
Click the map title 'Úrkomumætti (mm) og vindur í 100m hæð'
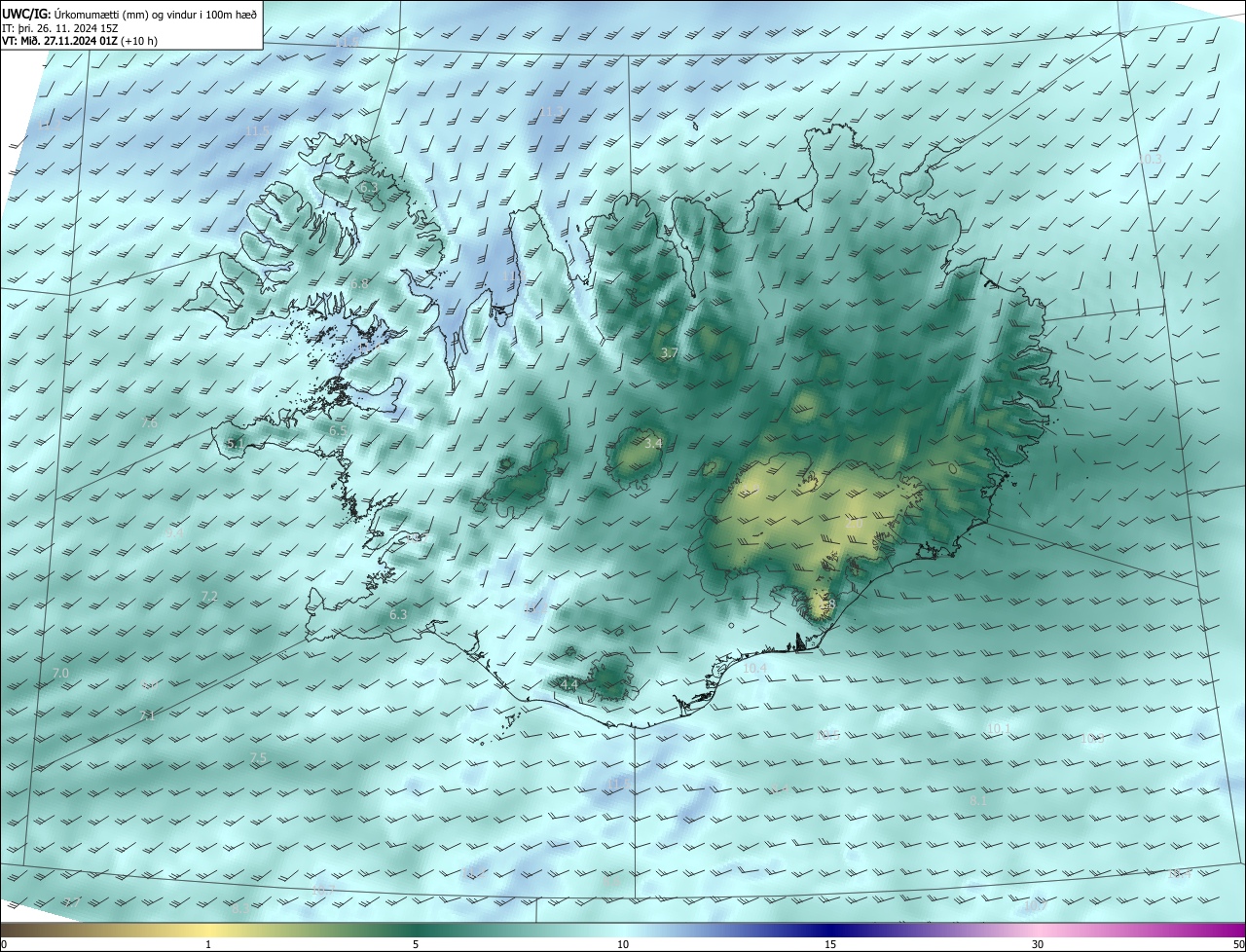pos(156,14)
